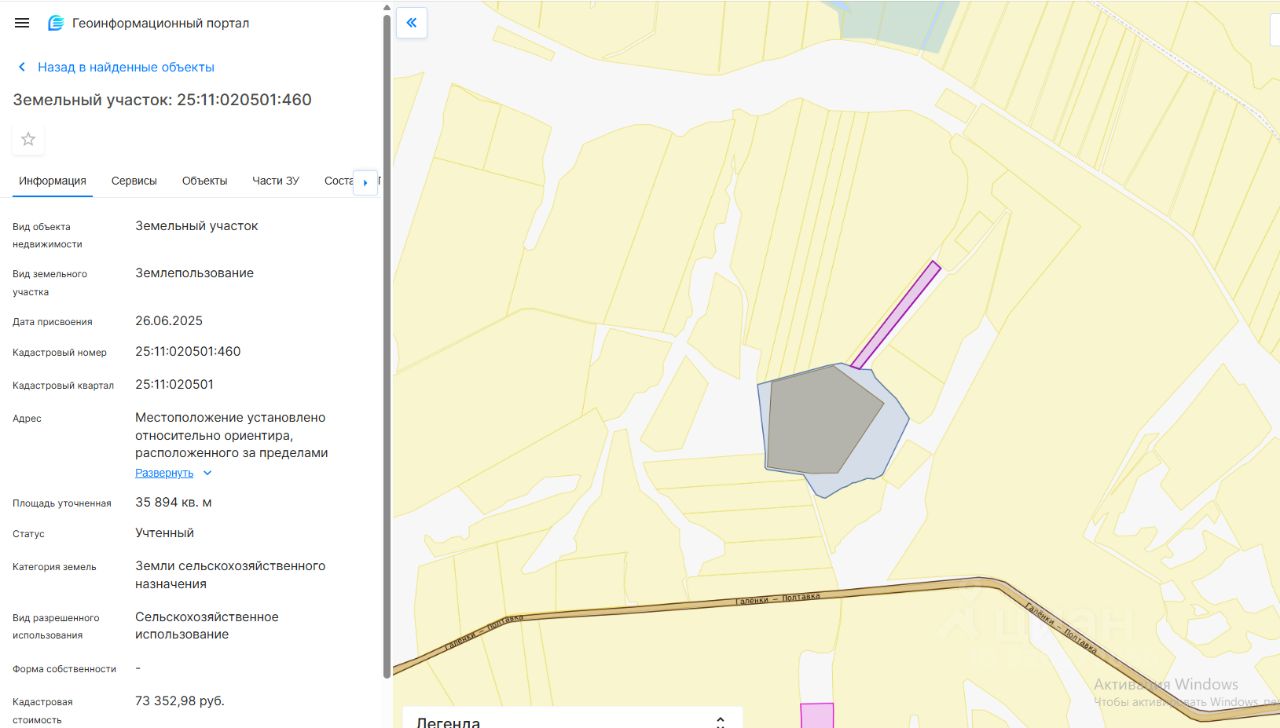The height and width of the screenshot is (728, 1280).
Task: Return to Назад в найденные объекты
Action: (x=126, y=67)
